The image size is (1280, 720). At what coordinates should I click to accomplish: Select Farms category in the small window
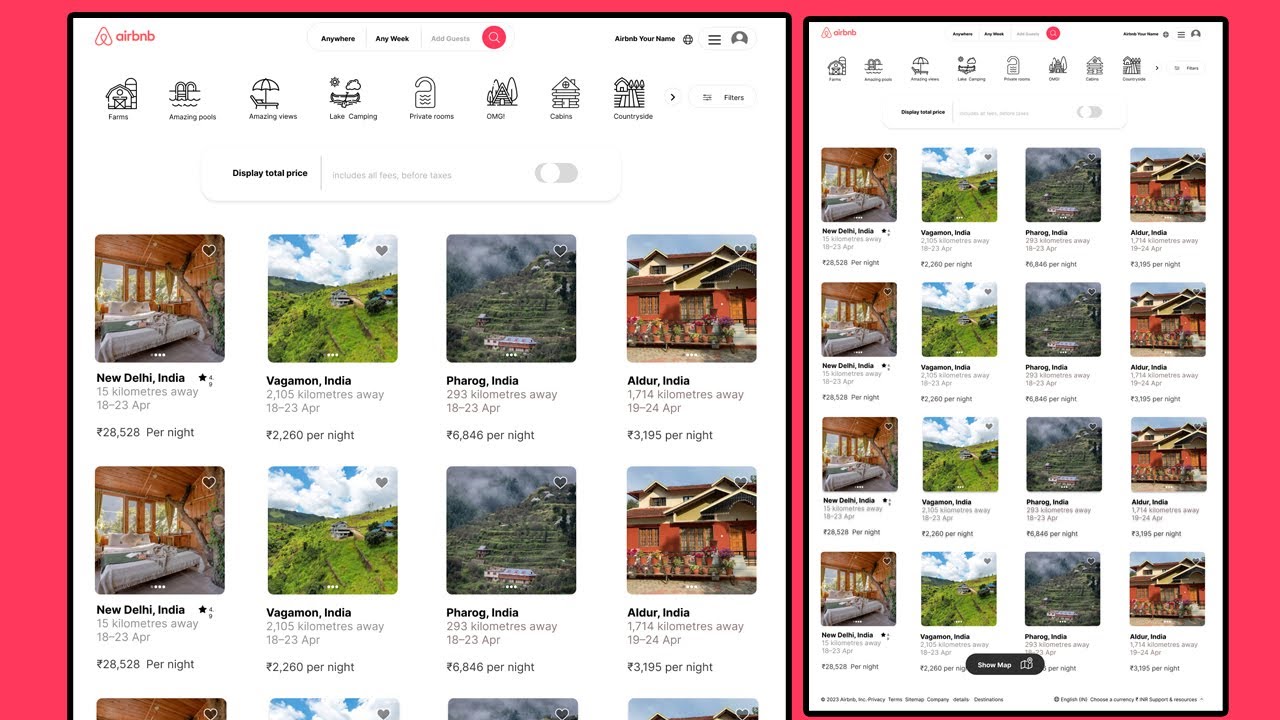point(836,68)
